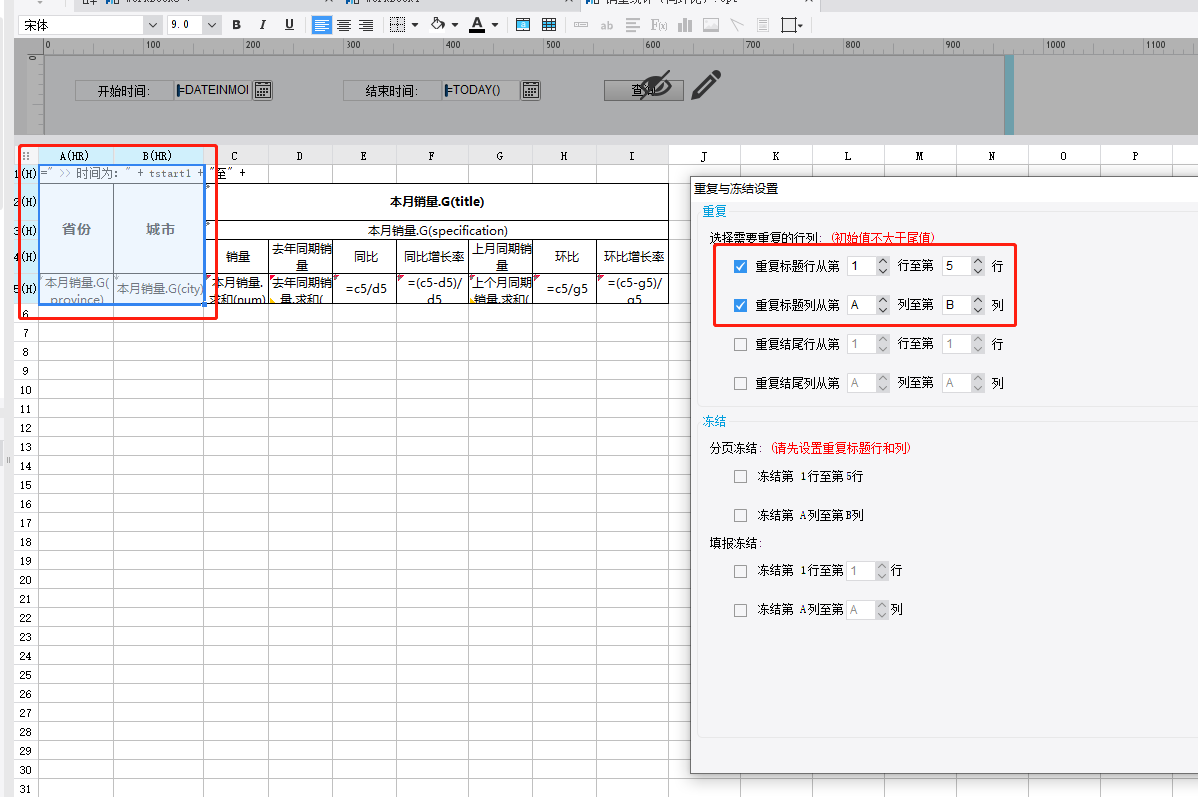
Task: Click the 重复标题列 end column field showing B
Action: pos(957,305)
